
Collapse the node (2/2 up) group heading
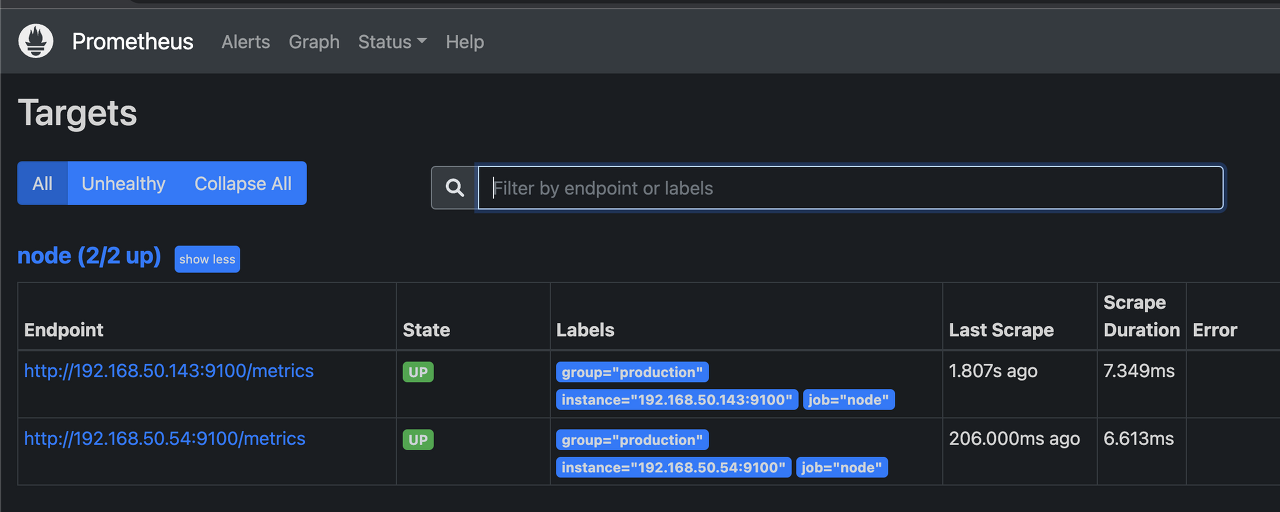coord(89,256)
